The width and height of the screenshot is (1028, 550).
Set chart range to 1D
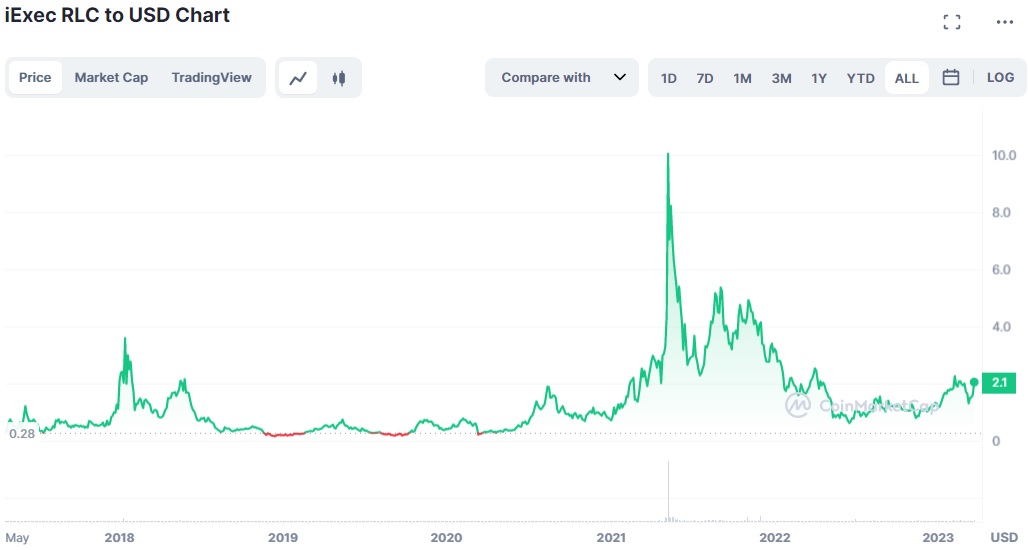[669, 79]
